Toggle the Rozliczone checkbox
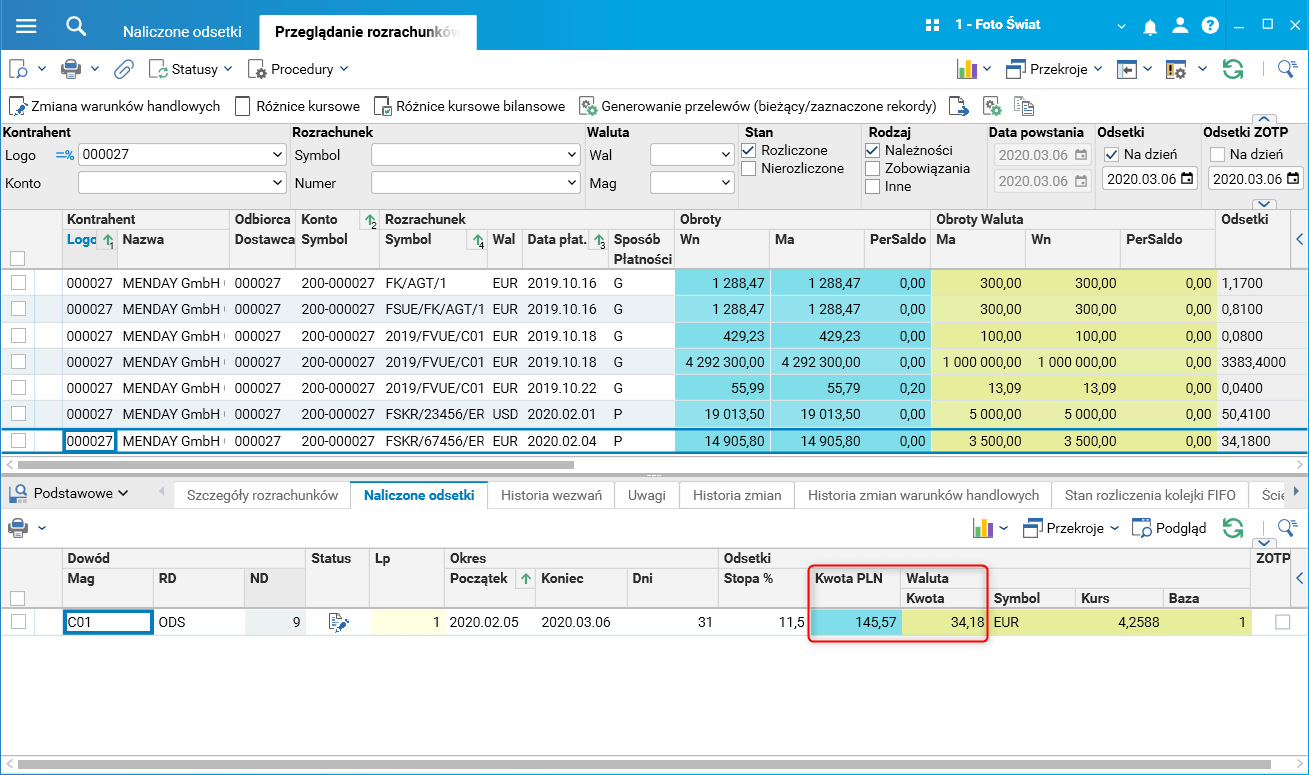 tap(749, 150)
